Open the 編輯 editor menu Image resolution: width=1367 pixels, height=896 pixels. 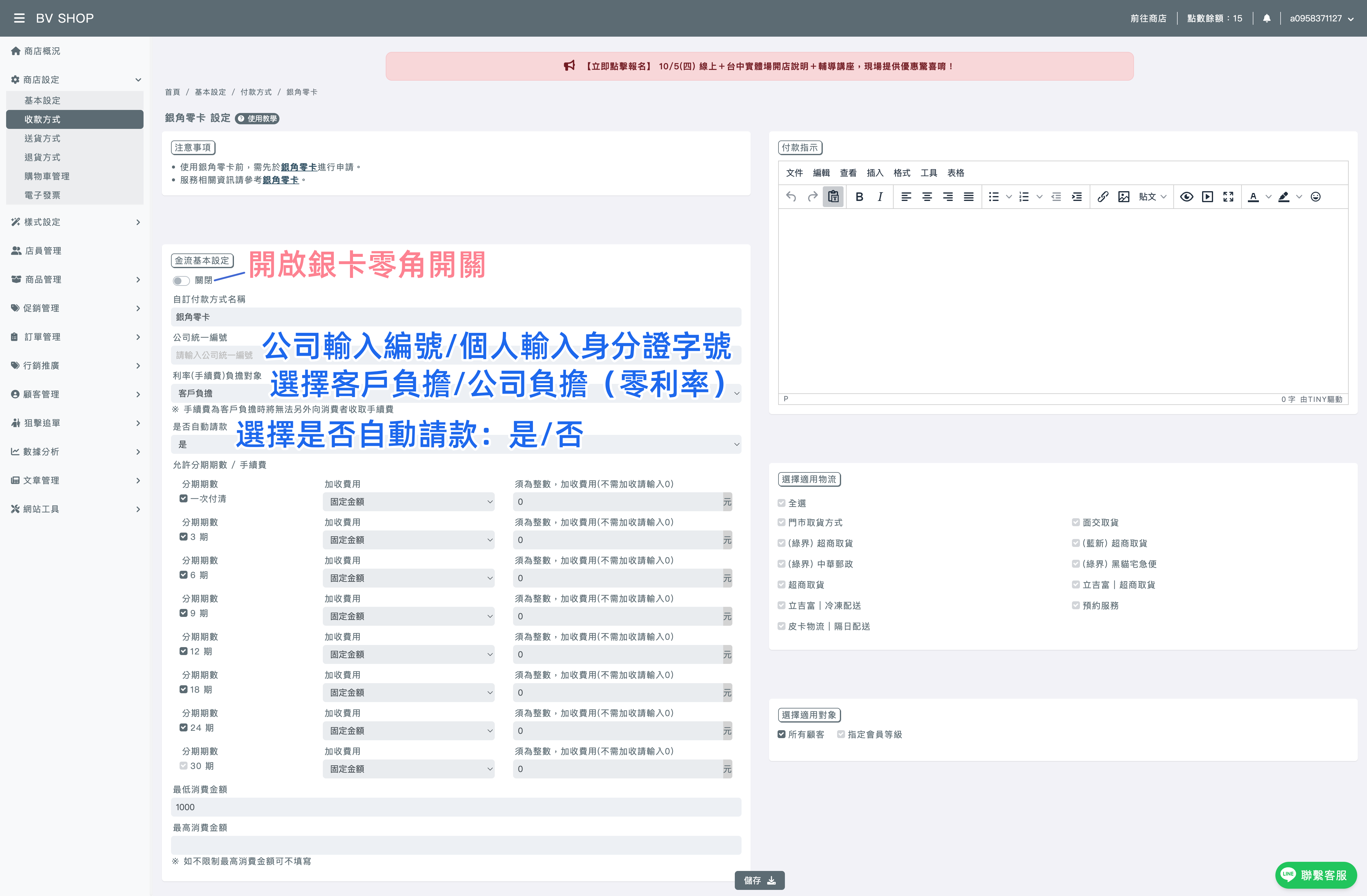tap(821, 173)
